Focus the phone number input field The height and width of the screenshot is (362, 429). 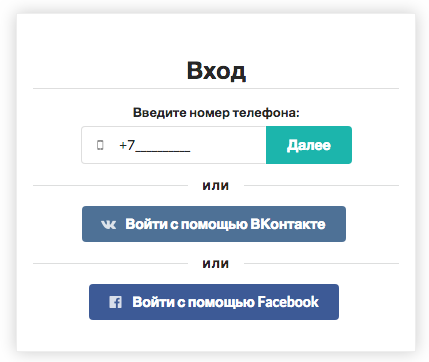(174, 145)
